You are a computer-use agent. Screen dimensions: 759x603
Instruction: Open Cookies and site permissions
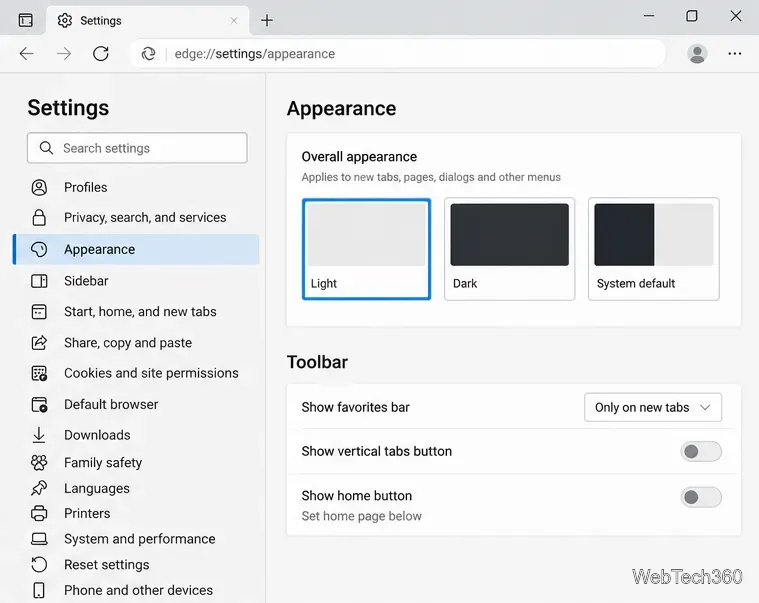[x=136, y=373]
